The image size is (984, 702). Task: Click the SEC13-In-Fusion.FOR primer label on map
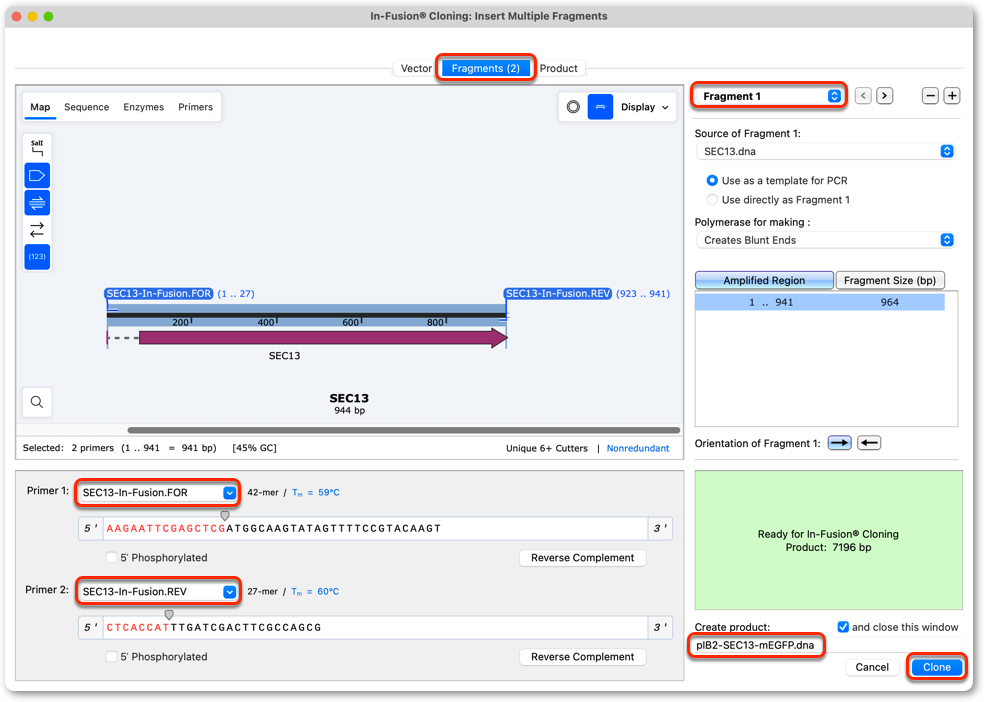coord(159,294)
